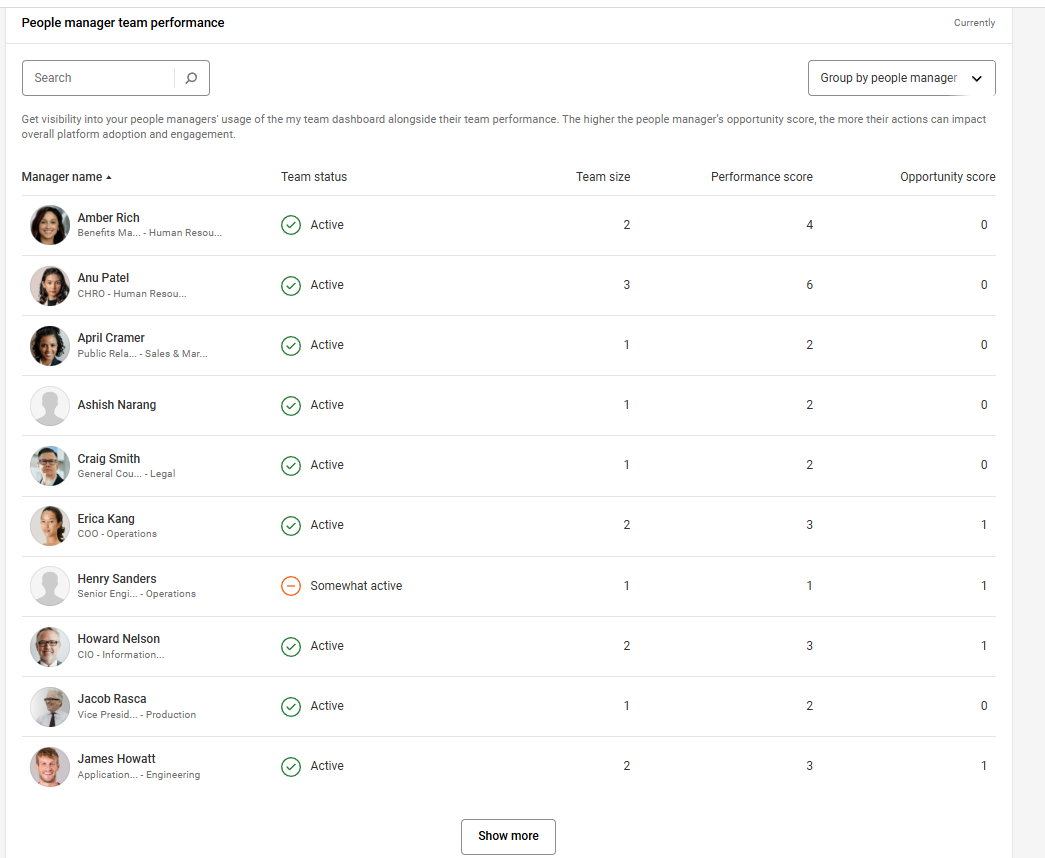
Task: Click the Show more button
Action: click(508, 836)
